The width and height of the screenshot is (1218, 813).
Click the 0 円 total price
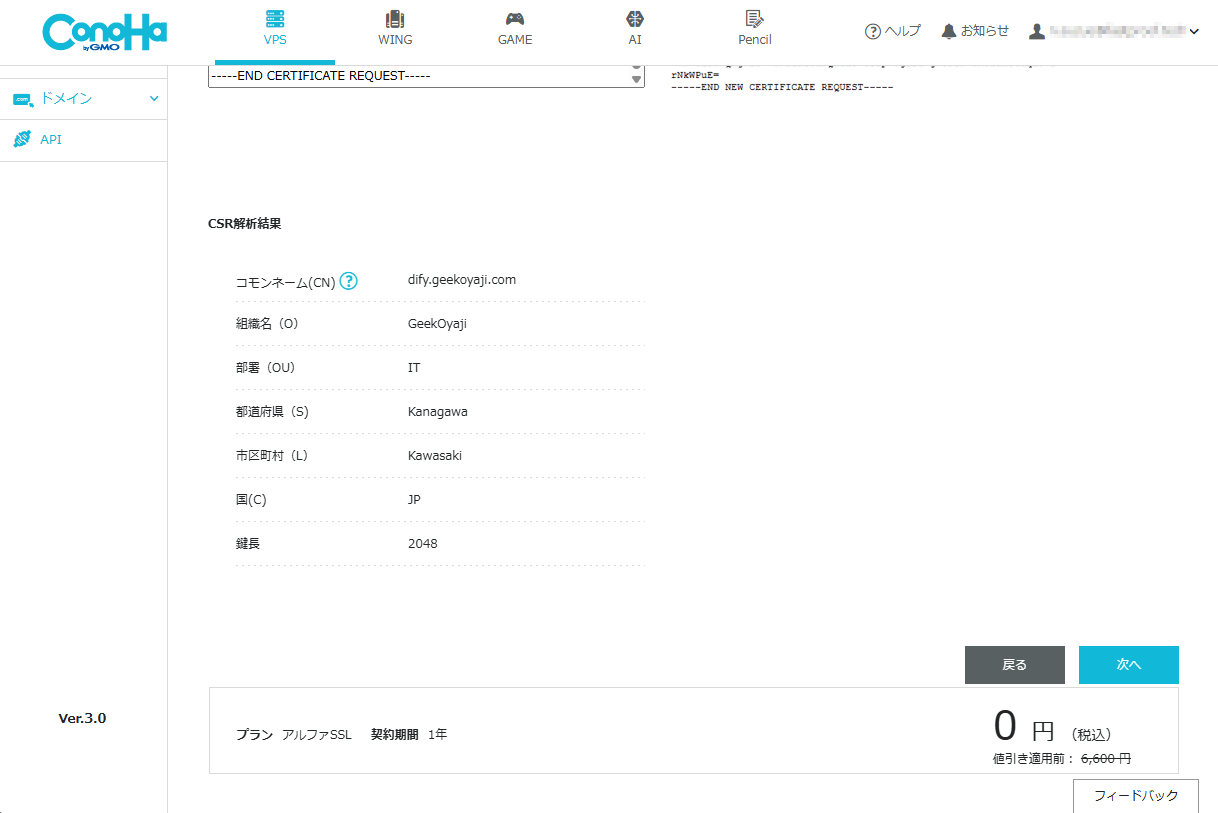pos(1024,726)
